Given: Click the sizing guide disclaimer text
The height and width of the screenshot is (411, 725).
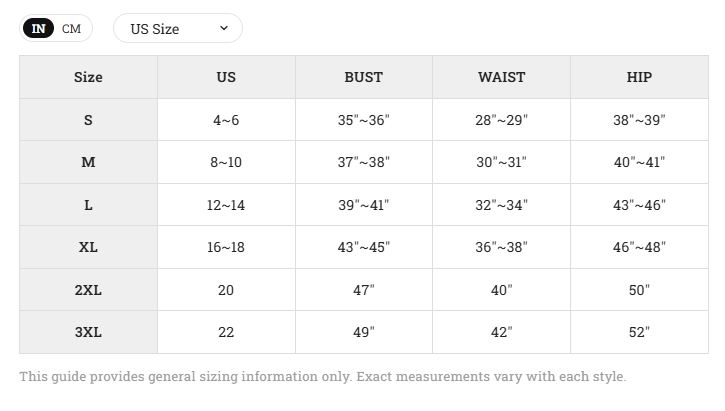Looking at the screenshot, I should click(323, 376).
